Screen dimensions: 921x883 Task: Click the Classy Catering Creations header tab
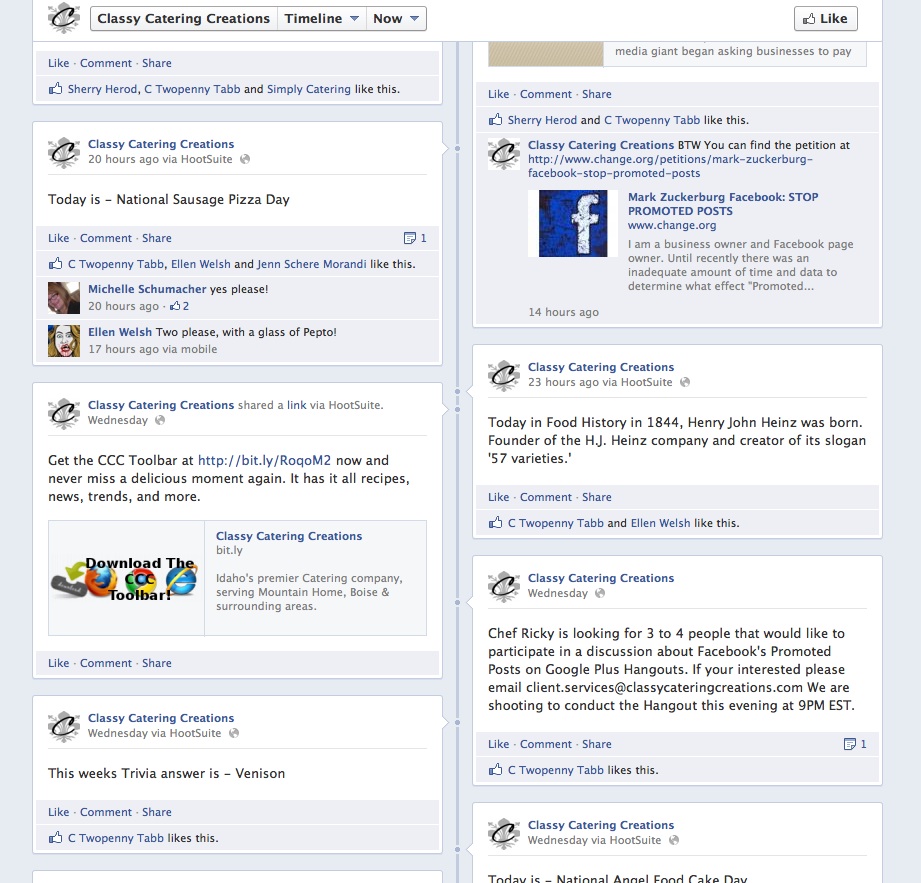pos(183,19)
